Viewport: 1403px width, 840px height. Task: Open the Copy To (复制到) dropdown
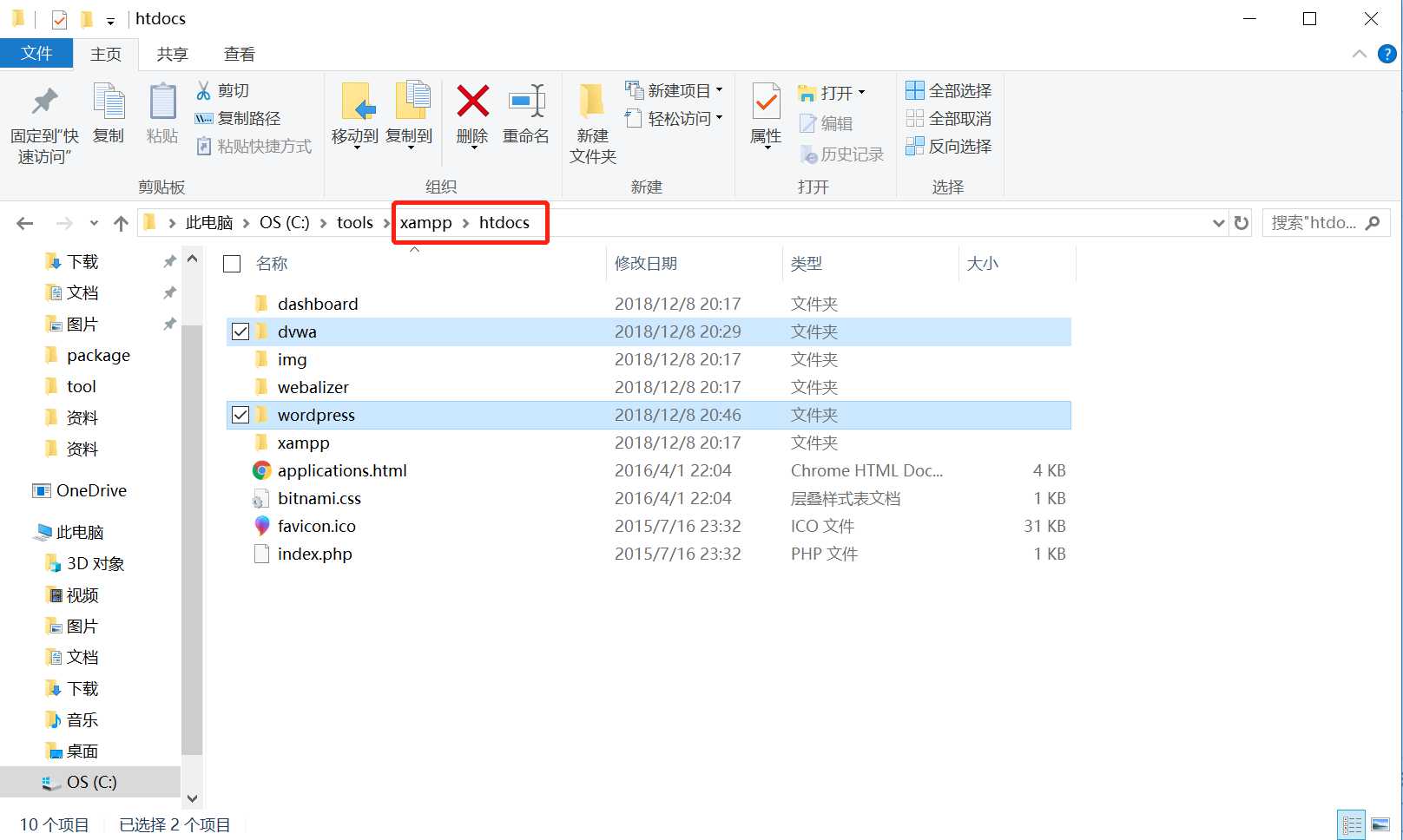(x=410, y=148)
